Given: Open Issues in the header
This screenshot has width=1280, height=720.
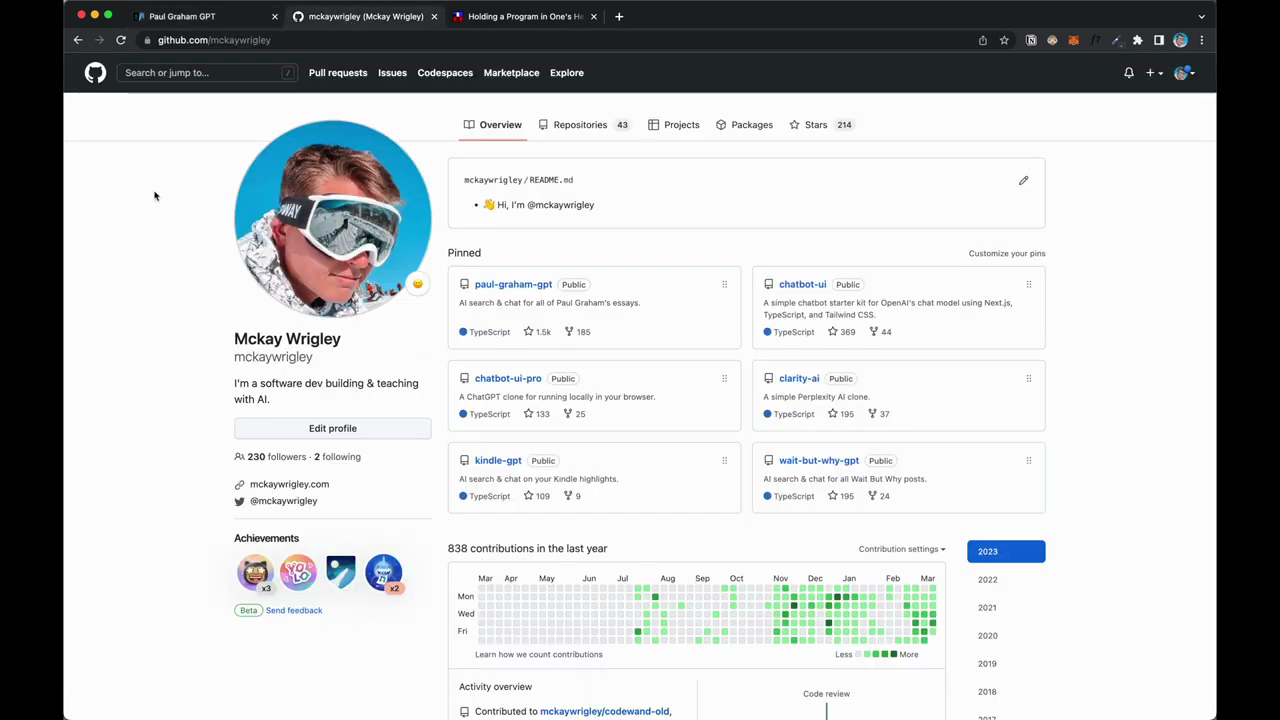Looking at the screenshot, I should 392,73.
